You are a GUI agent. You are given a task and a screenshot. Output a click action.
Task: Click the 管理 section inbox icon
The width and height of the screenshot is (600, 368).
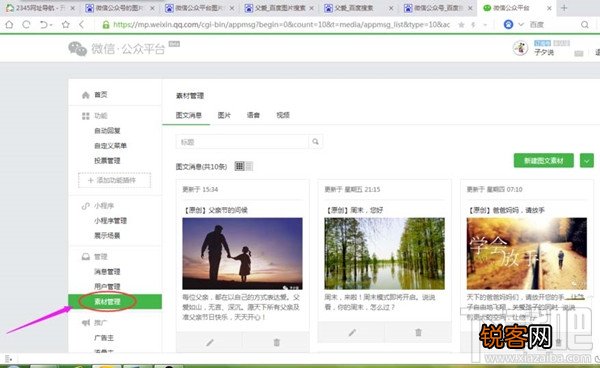pos(85,257)
